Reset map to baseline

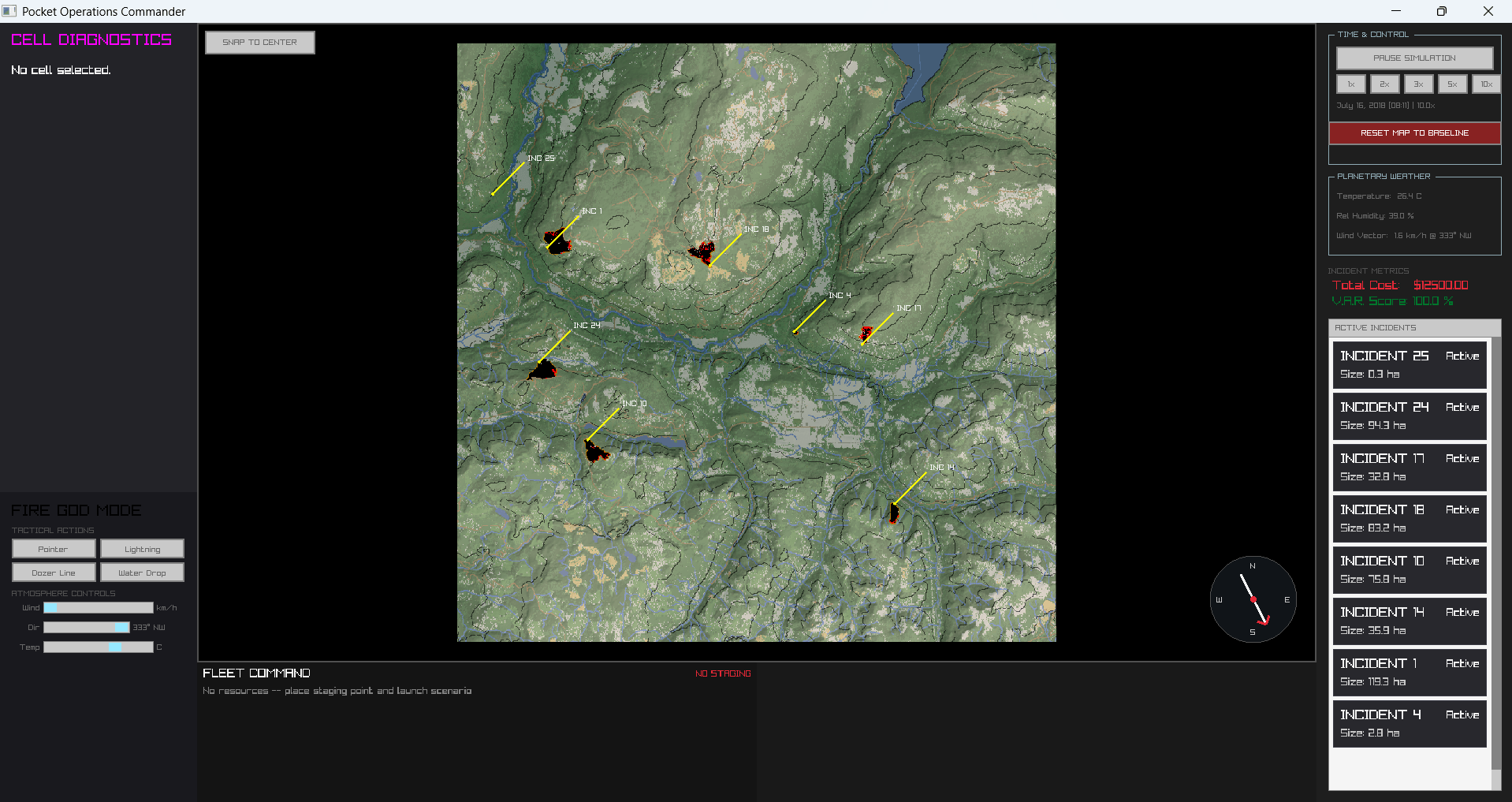coord(1414,133)
